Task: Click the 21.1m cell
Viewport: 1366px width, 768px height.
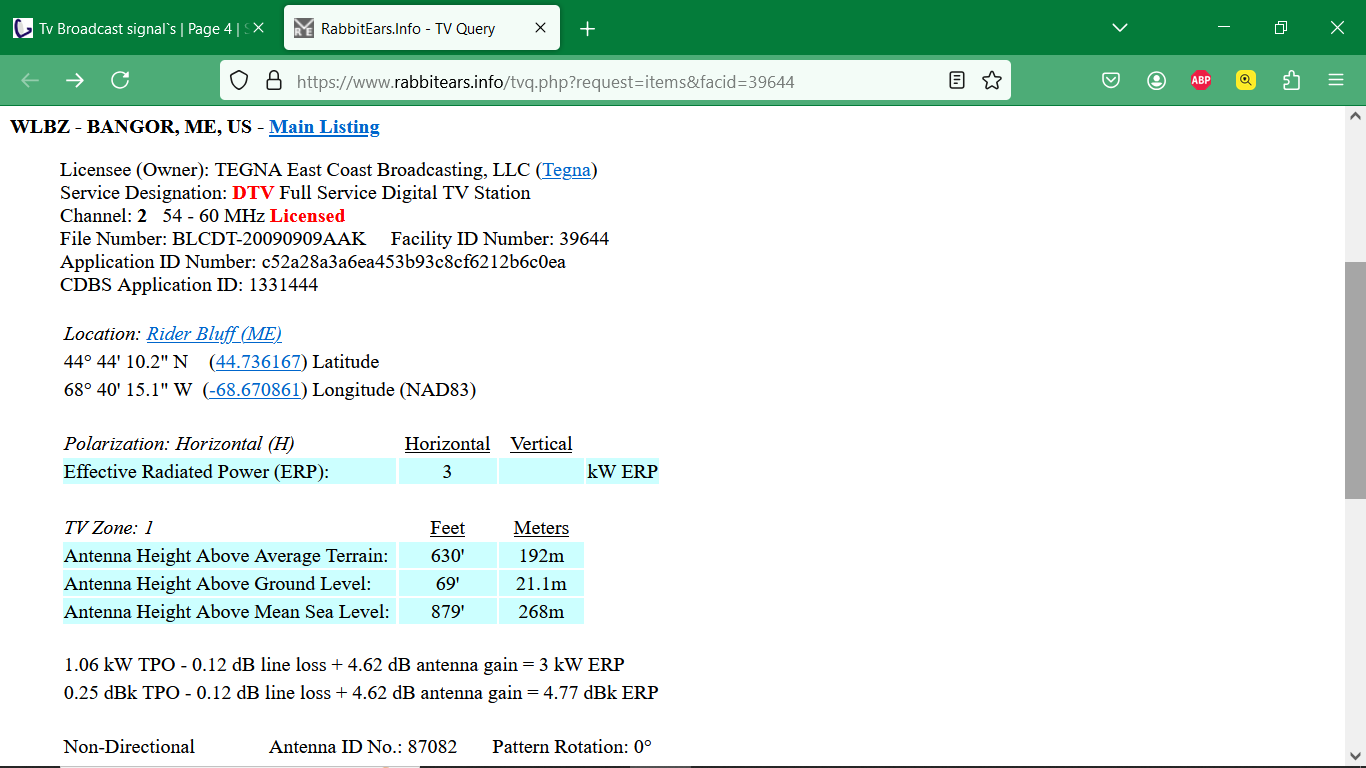Action: pyautogui.click(x=541, y=584)
